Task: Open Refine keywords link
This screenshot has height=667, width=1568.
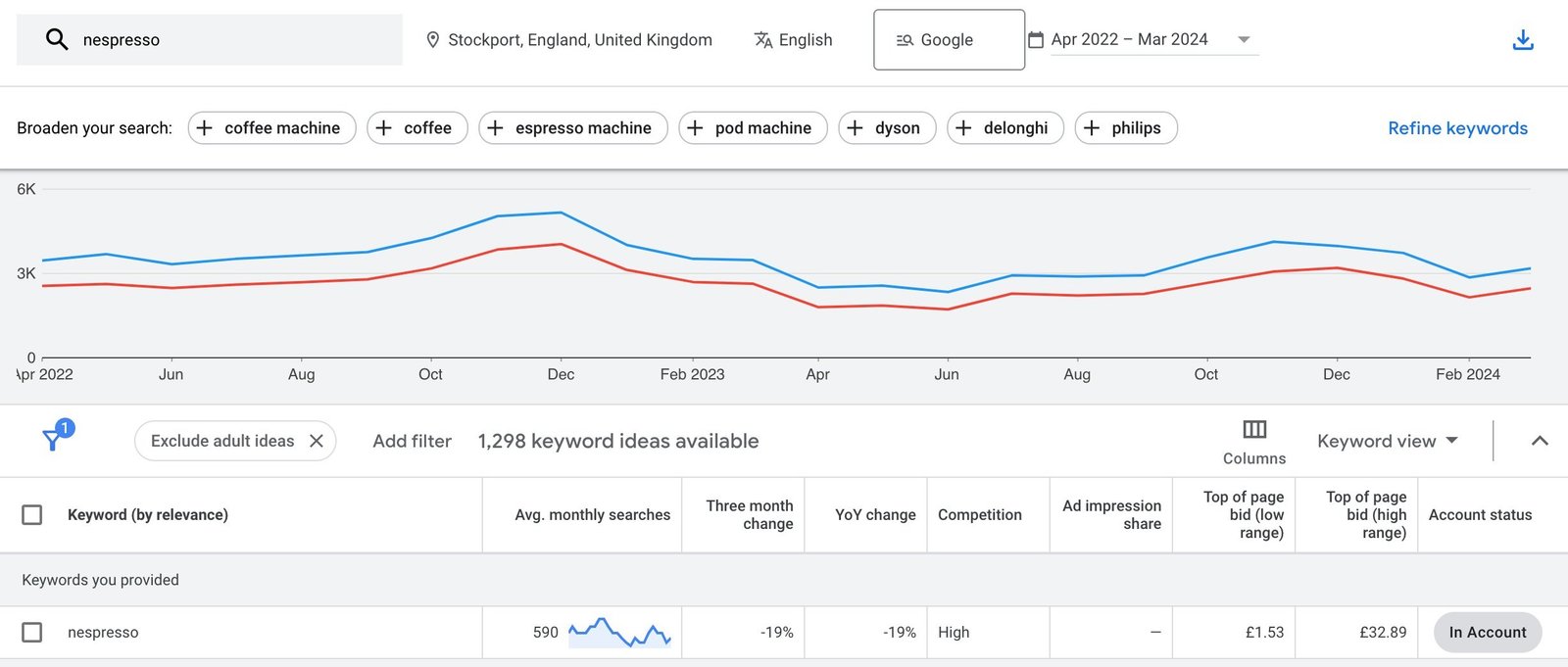Action: 1457,128
